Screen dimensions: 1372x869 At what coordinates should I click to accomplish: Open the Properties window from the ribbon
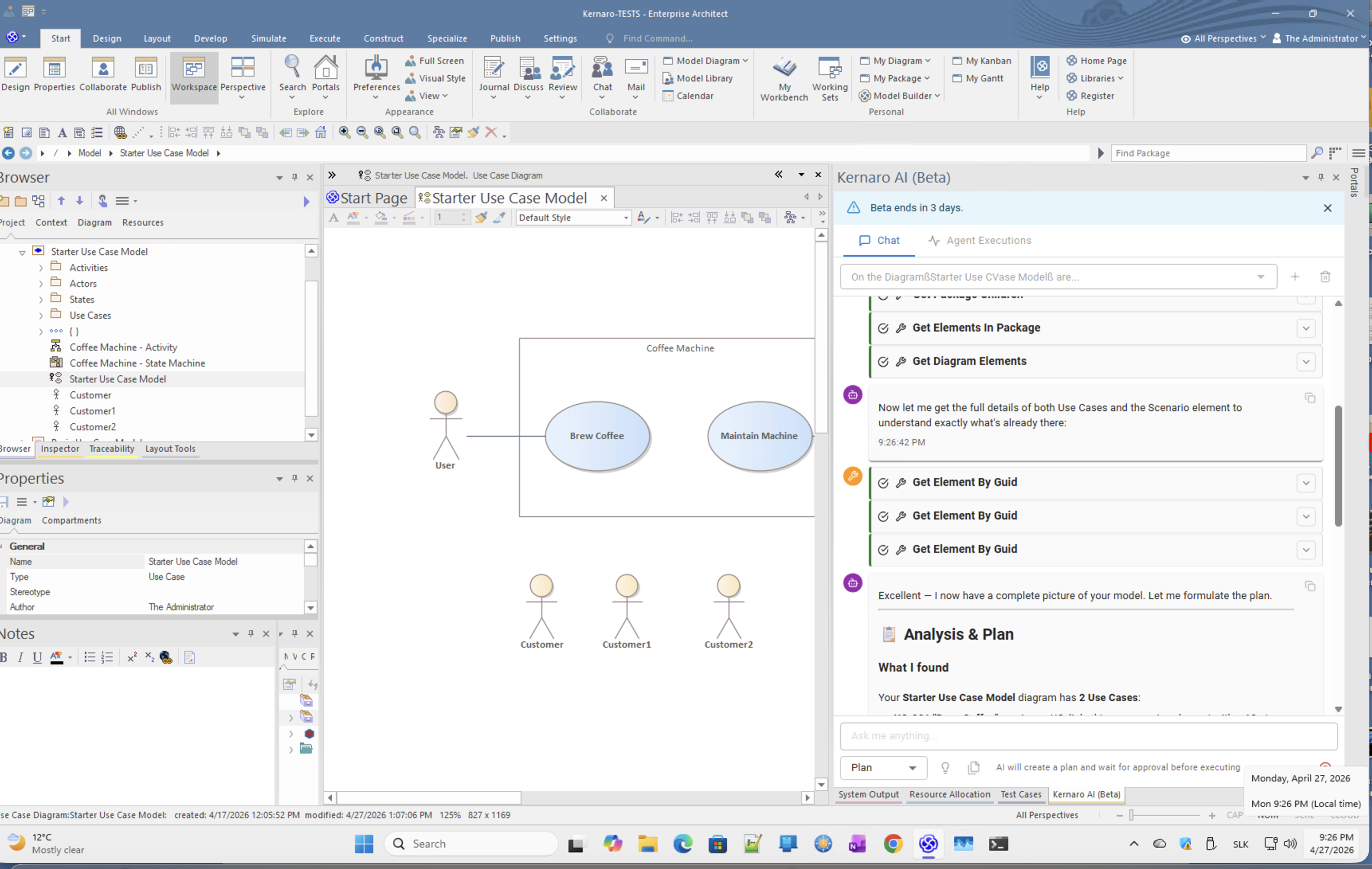coord(54,75)
